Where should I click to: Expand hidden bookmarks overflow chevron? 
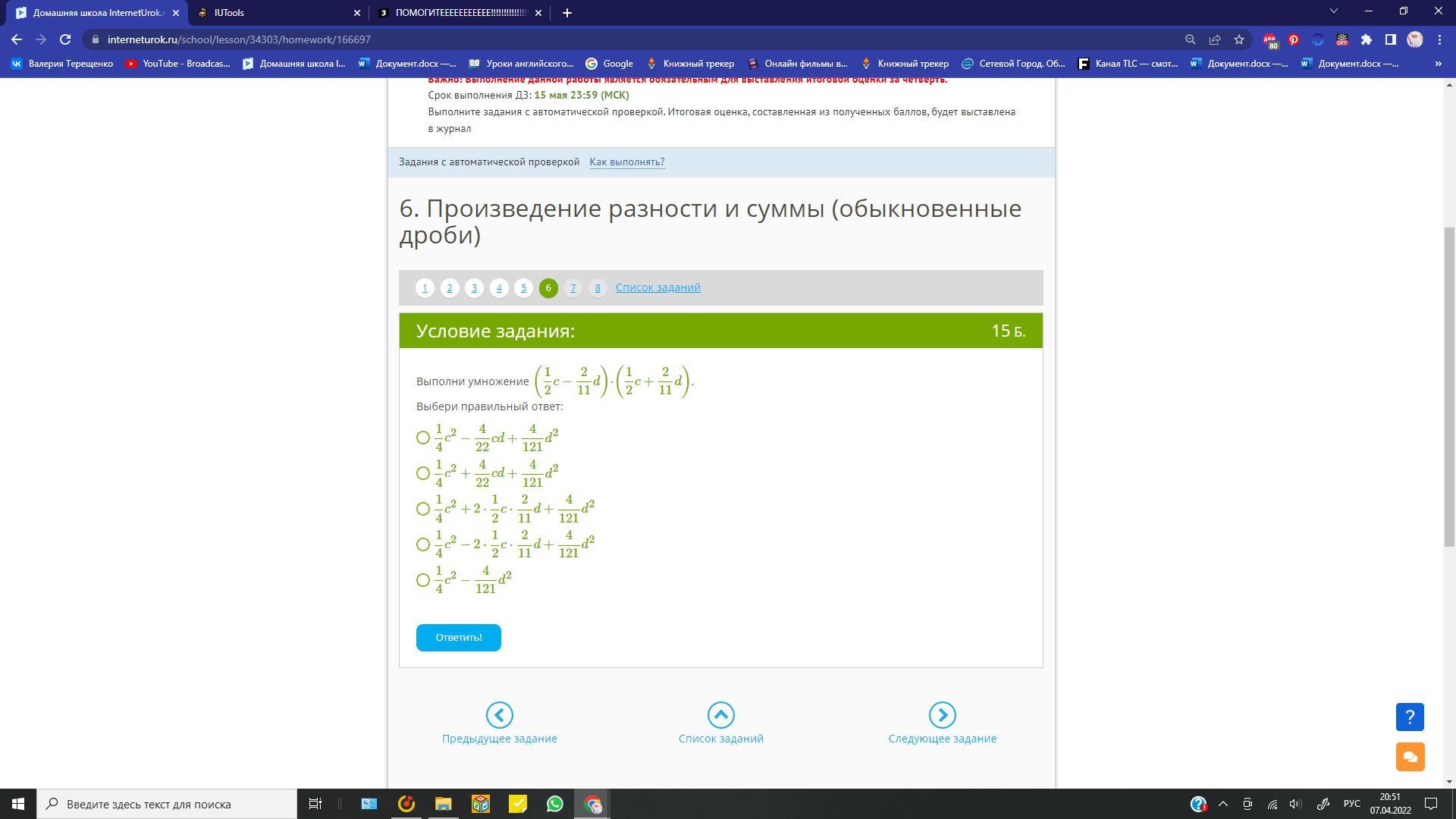coord(1438,64)
